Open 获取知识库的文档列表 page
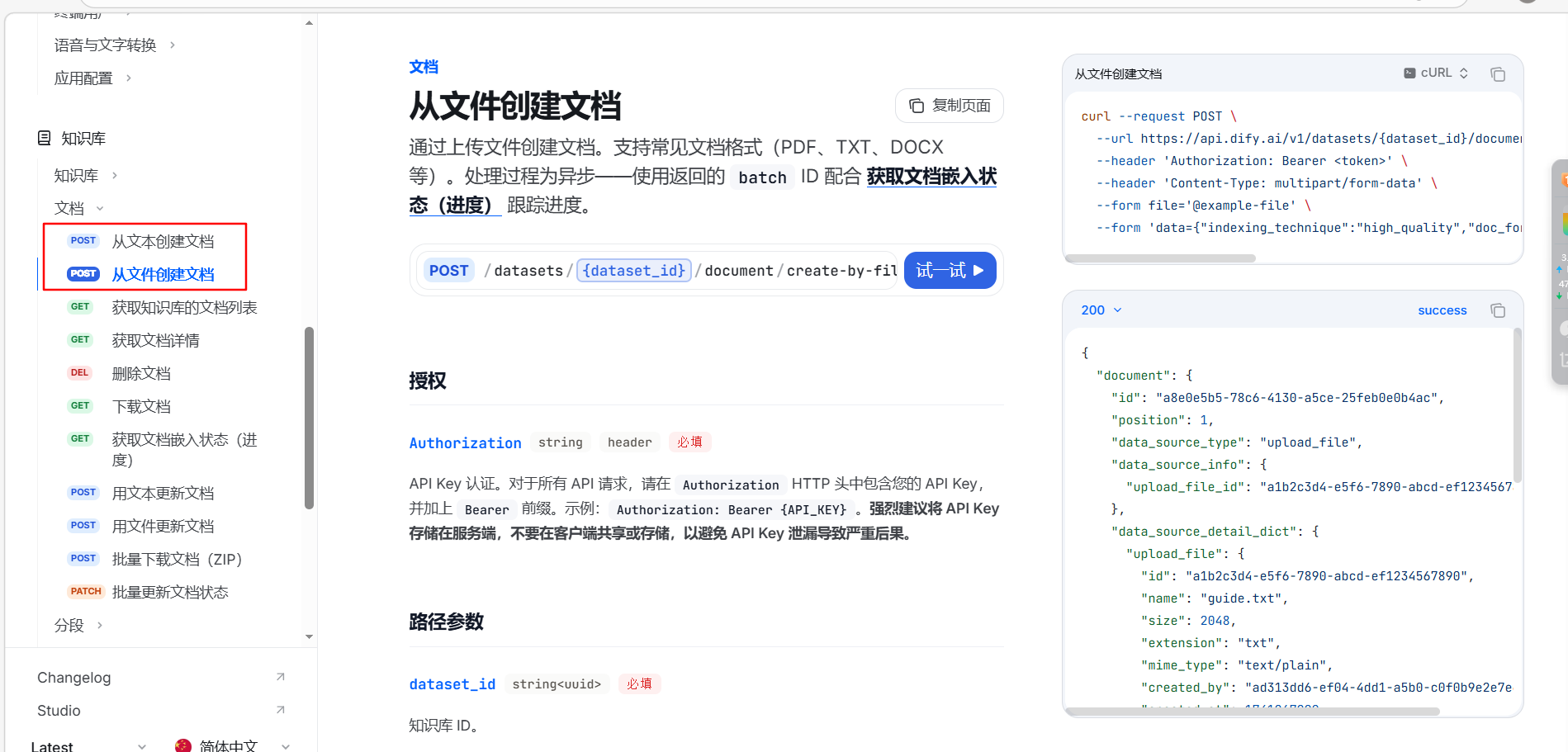 pyautogui.click(x=184, y=307)
